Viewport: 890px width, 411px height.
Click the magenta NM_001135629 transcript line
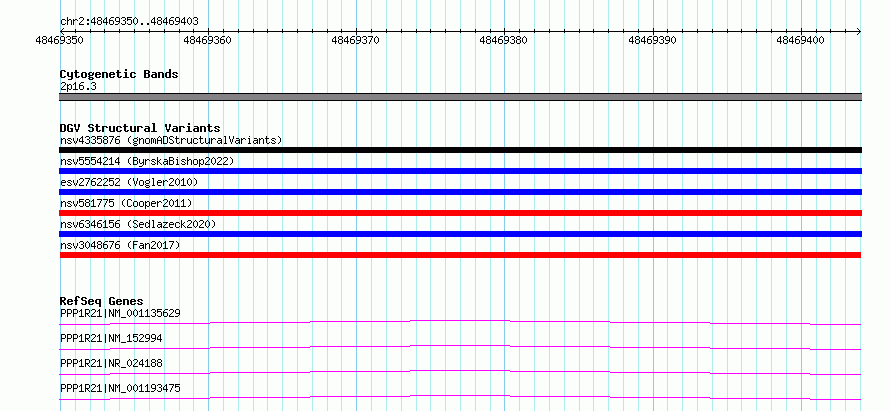point(460,322)
